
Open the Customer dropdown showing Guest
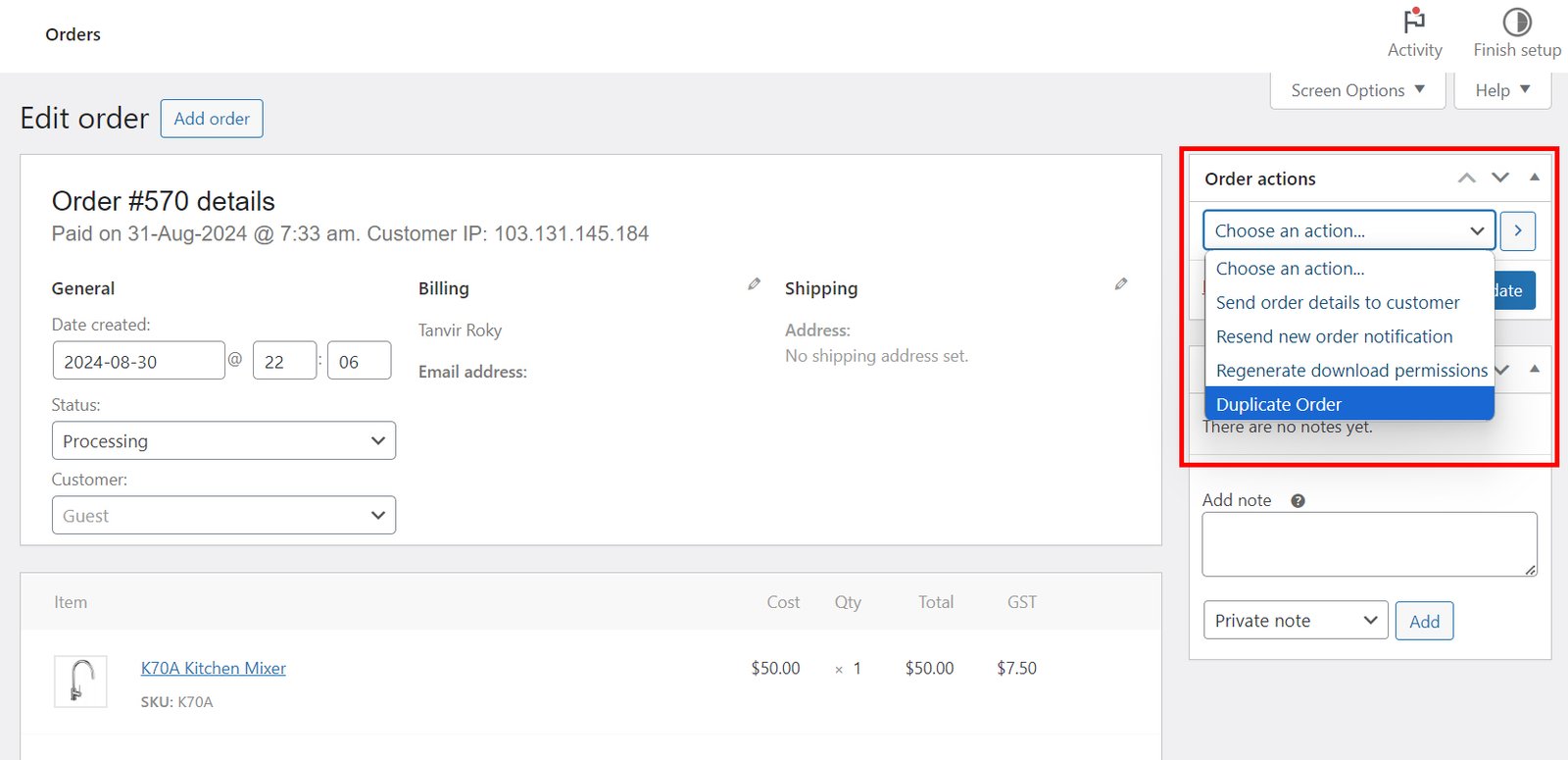223,515
